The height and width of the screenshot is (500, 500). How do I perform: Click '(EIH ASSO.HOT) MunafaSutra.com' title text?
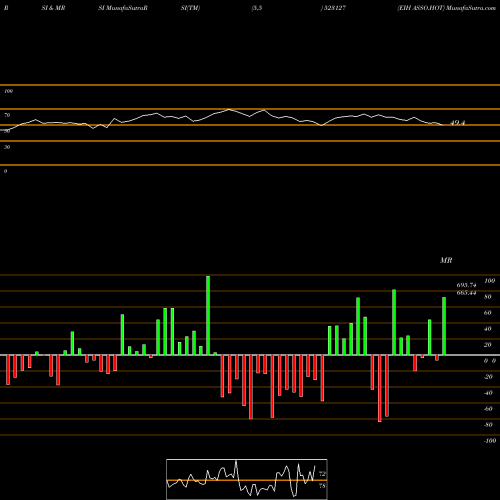tap(446, 8)
